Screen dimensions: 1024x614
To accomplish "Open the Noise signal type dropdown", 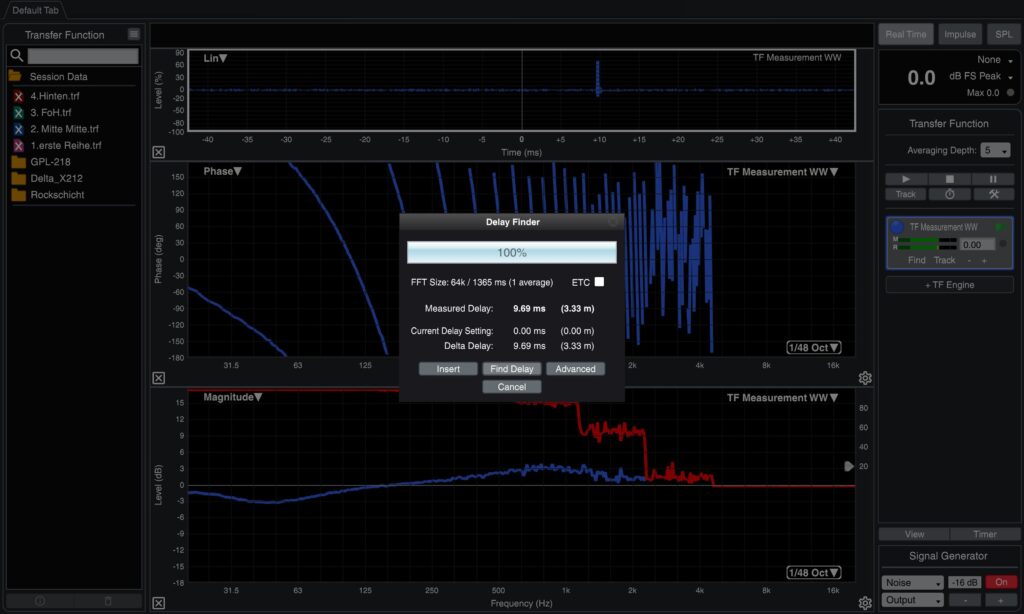I will [x=912, y=582].
